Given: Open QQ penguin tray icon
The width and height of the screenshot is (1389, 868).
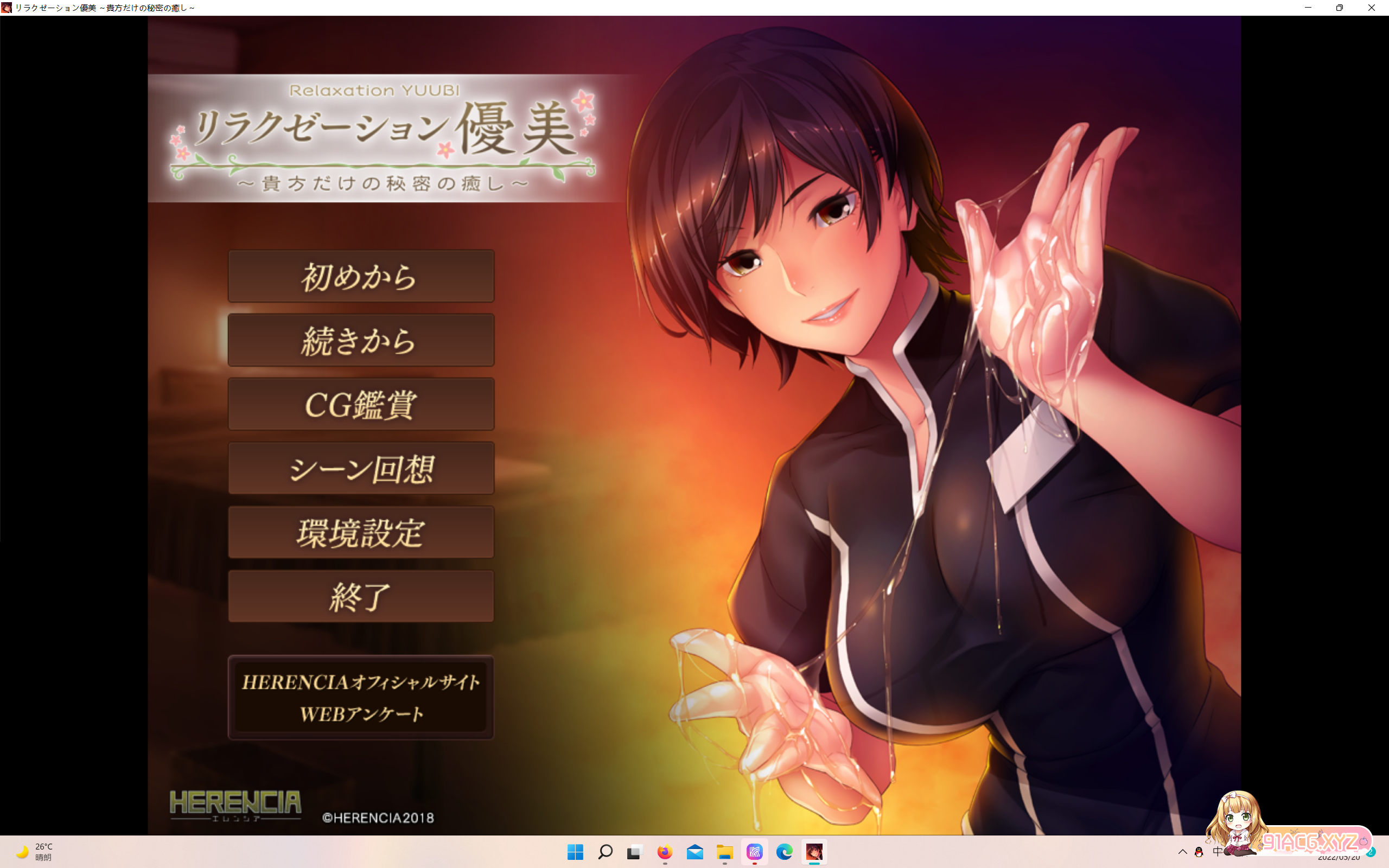Looking at the screenshot, I should [x=1199, y=852].
